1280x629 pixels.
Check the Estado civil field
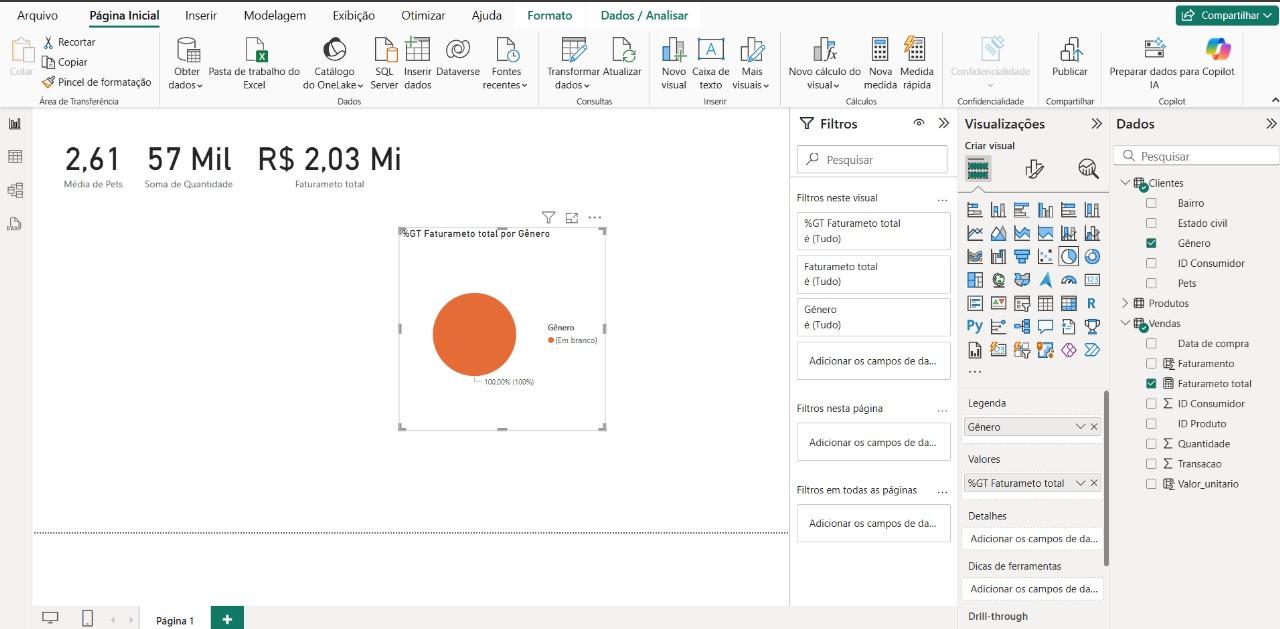click(x=1151, y=223)
